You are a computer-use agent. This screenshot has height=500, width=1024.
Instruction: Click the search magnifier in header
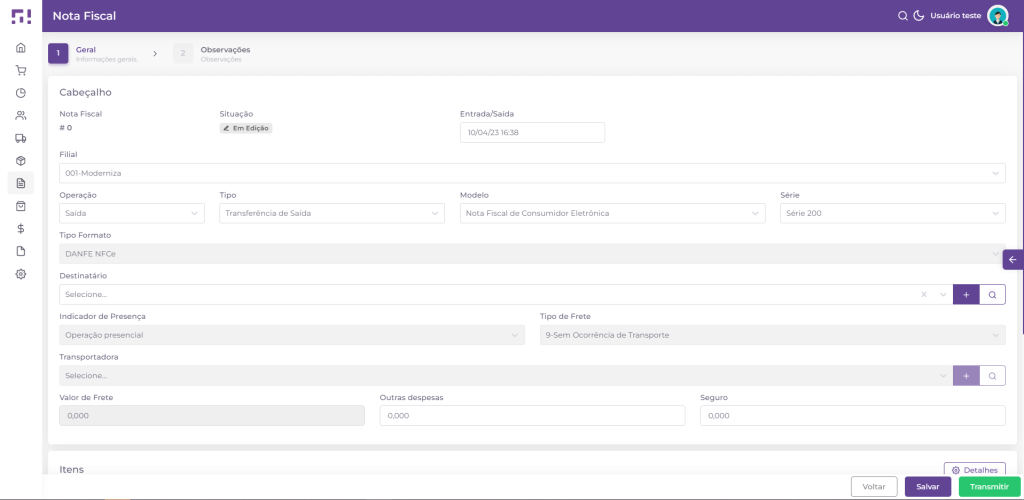[903, 16]
